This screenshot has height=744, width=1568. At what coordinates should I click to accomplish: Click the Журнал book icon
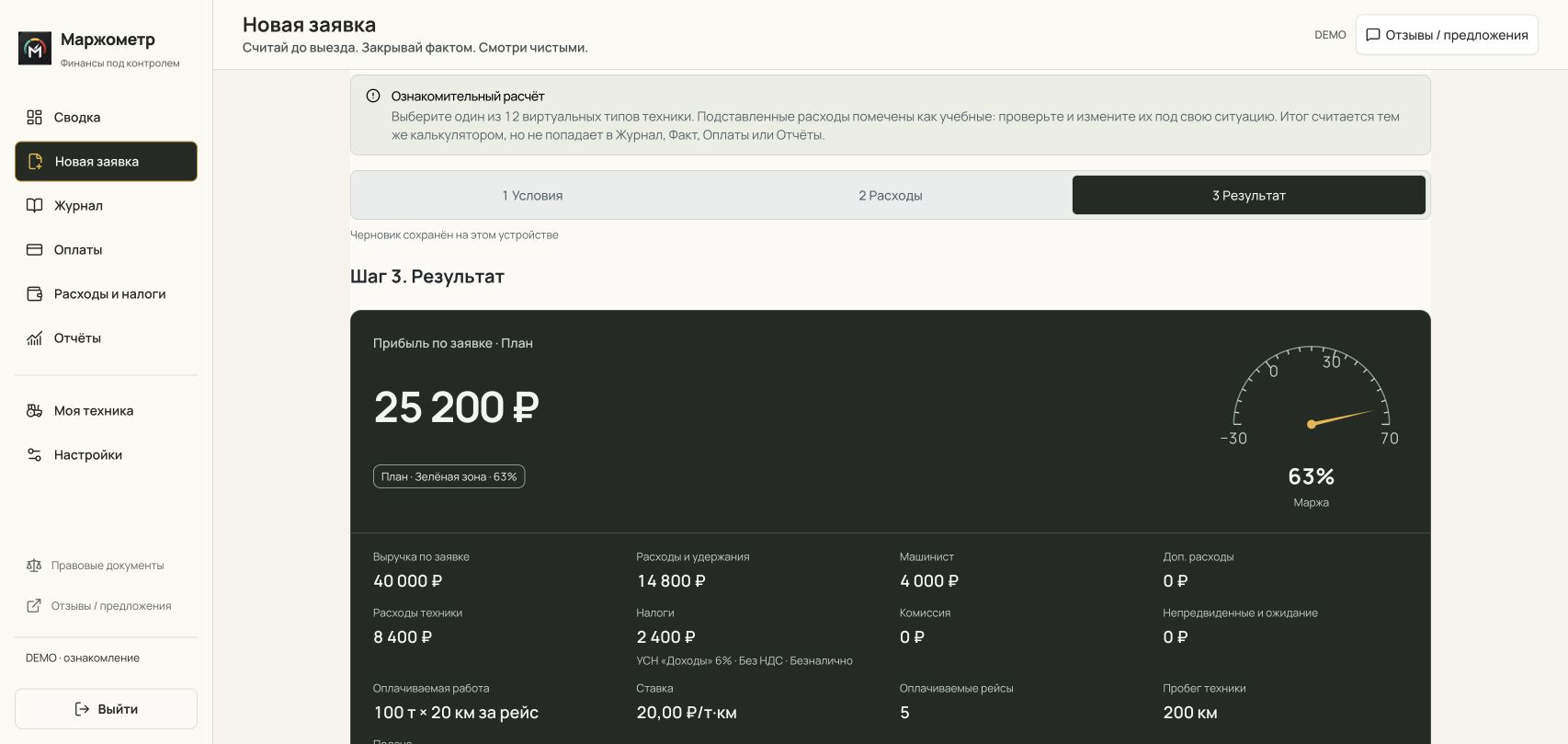pyautogui.click(x=35, y=206)
